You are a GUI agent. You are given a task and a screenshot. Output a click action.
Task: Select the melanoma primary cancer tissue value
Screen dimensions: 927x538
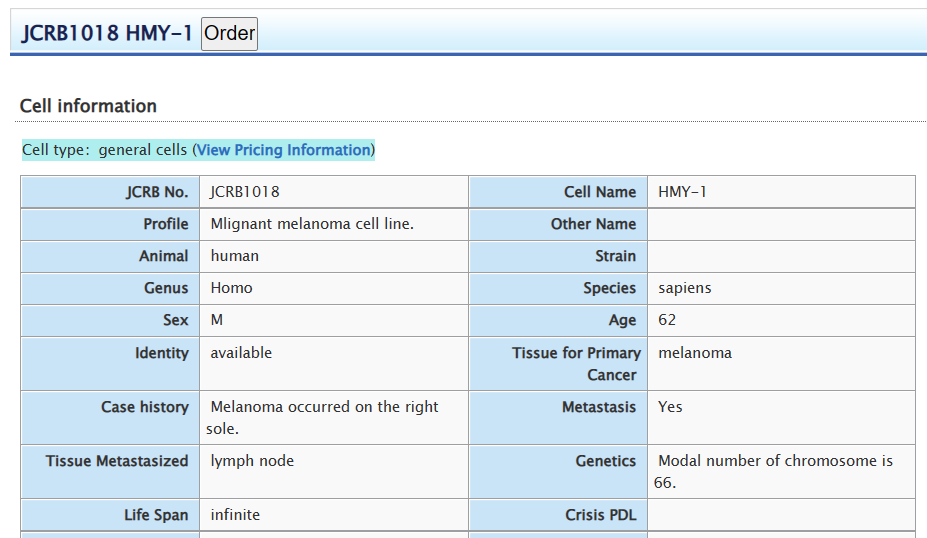click(x=695, y=353)
